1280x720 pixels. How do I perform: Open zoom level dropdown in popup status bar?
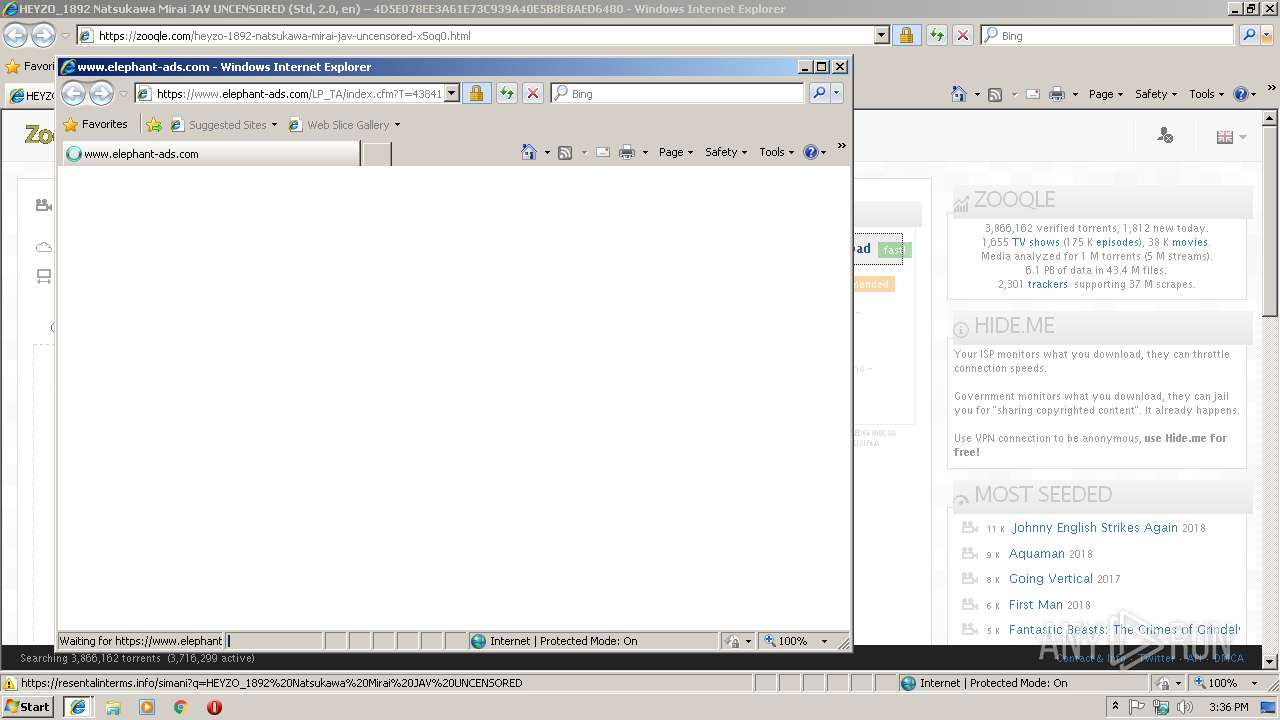824,641
